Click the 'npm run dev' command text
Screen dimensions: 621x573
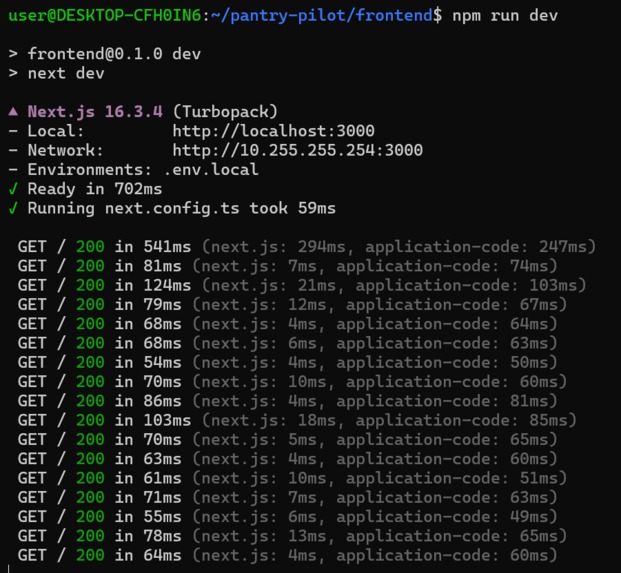pos(505,16)
